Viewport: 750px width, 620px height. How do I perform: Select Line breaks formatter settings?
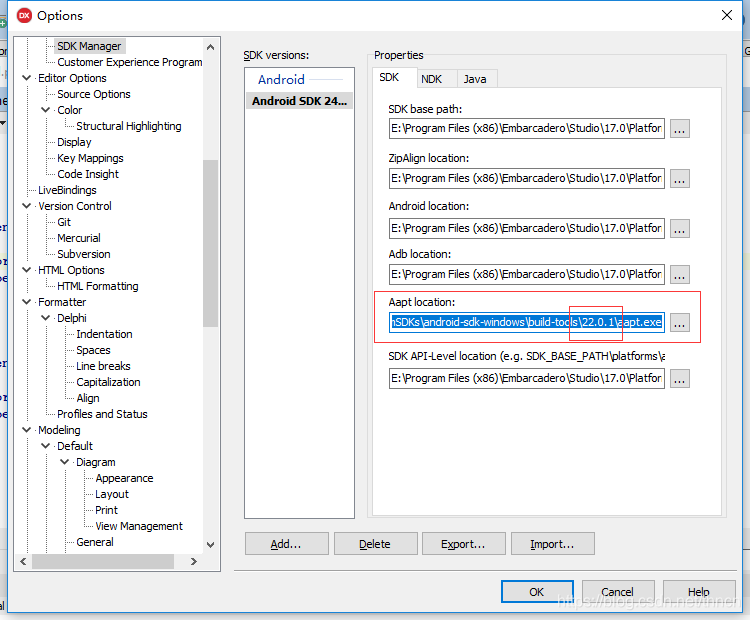[x=103, y=366]
